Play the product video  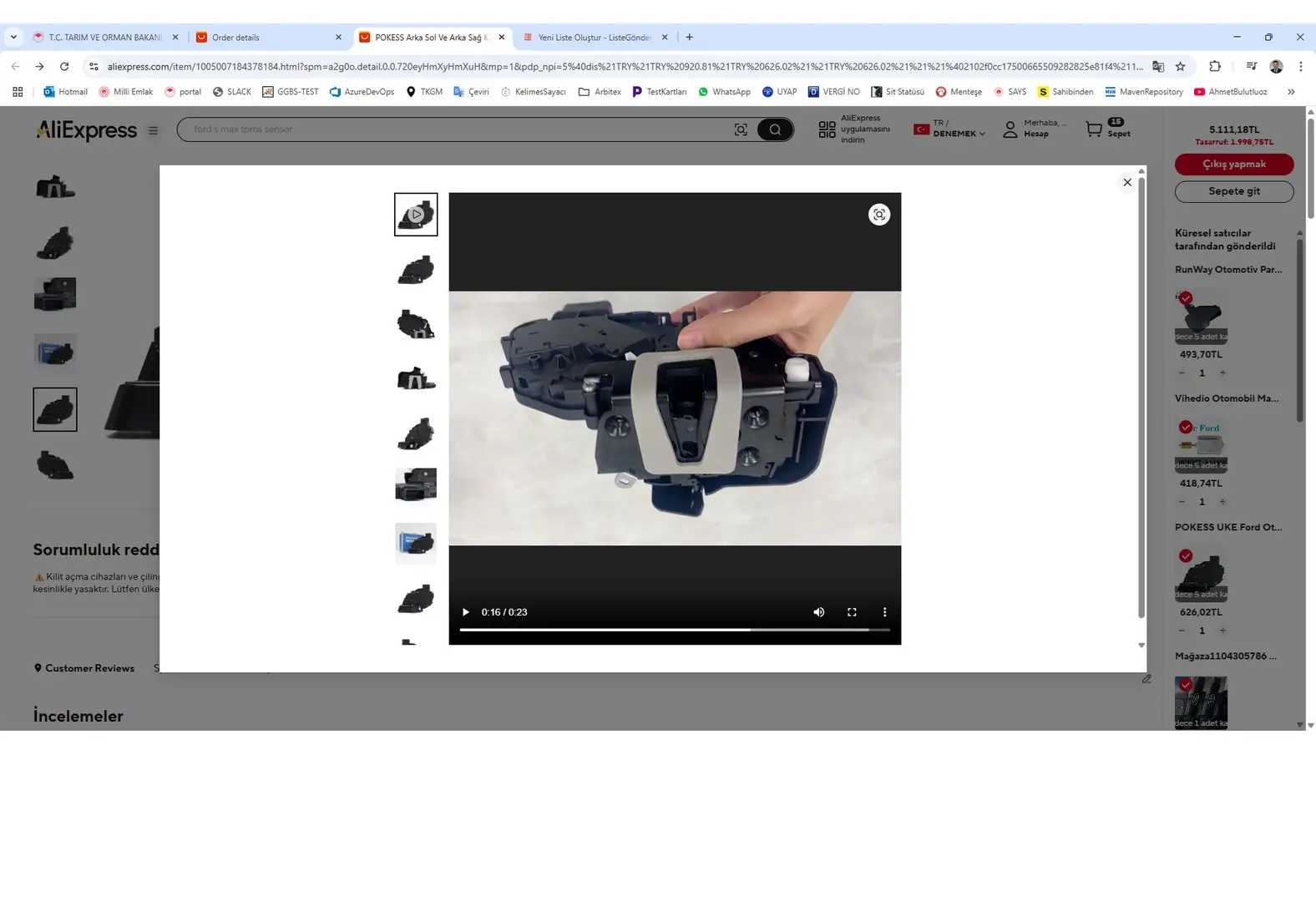(466, 612)
